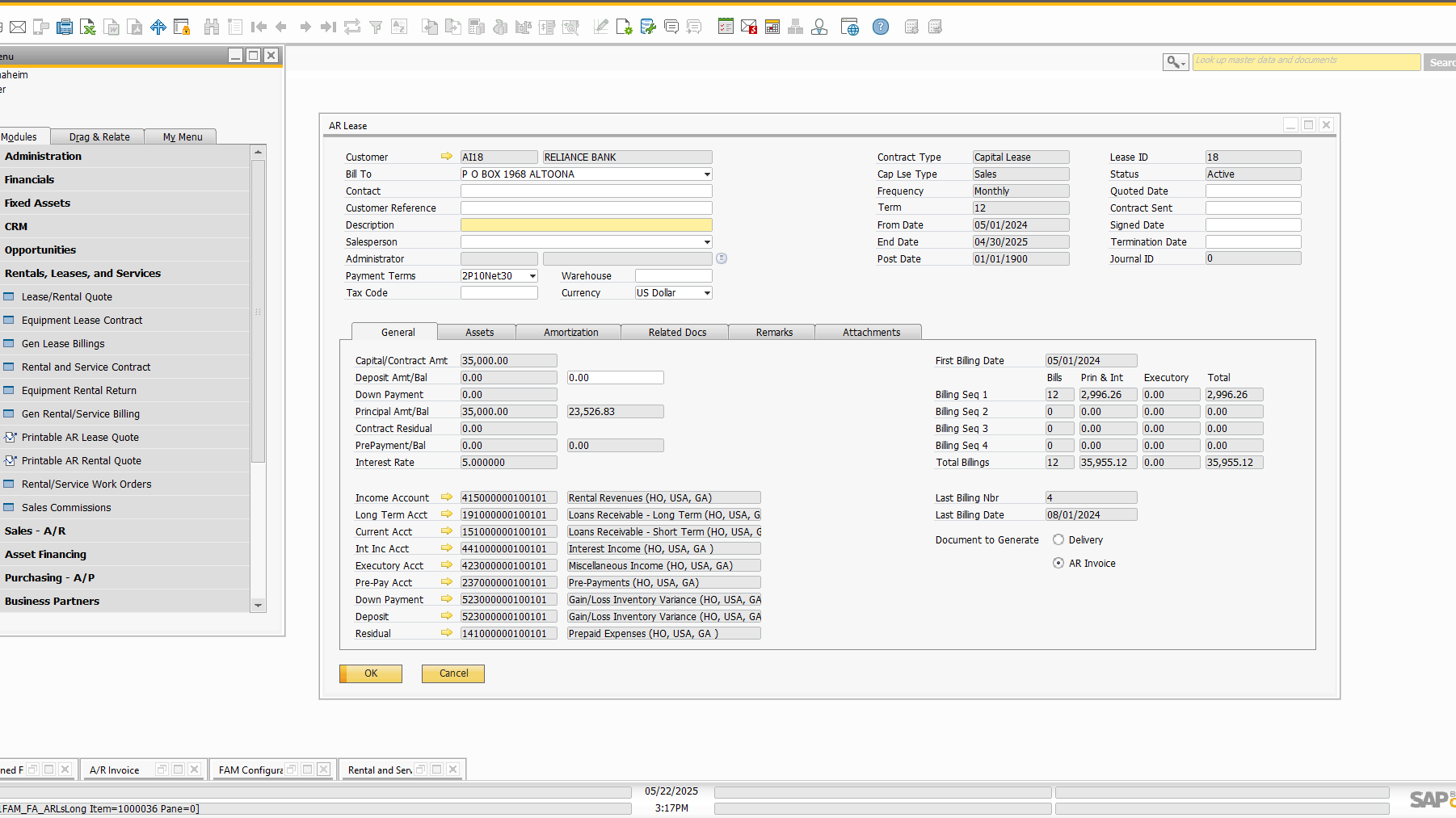The width and height of the screenshot is (1456, 818).
Task: Click the Find binoculars toolbar icon
Action: [212, 27]
